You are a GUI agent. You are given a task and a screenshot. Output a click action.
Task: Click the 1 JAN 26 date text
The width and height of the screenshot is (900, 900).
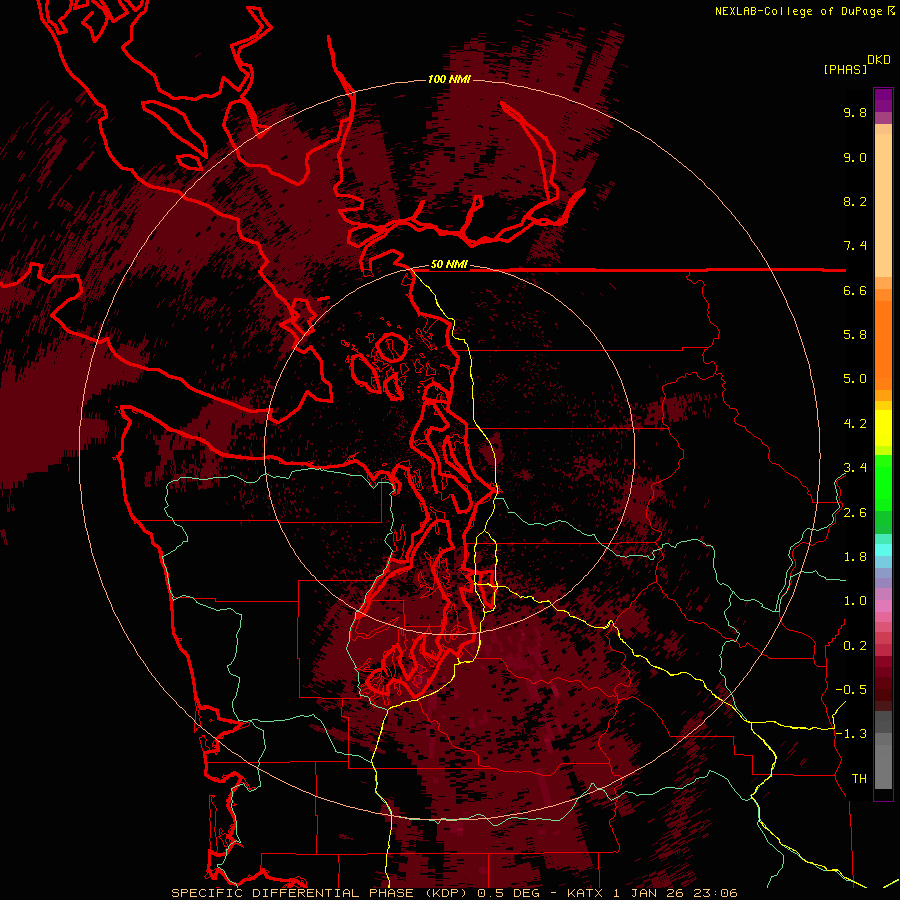click(x=649, y=893)
